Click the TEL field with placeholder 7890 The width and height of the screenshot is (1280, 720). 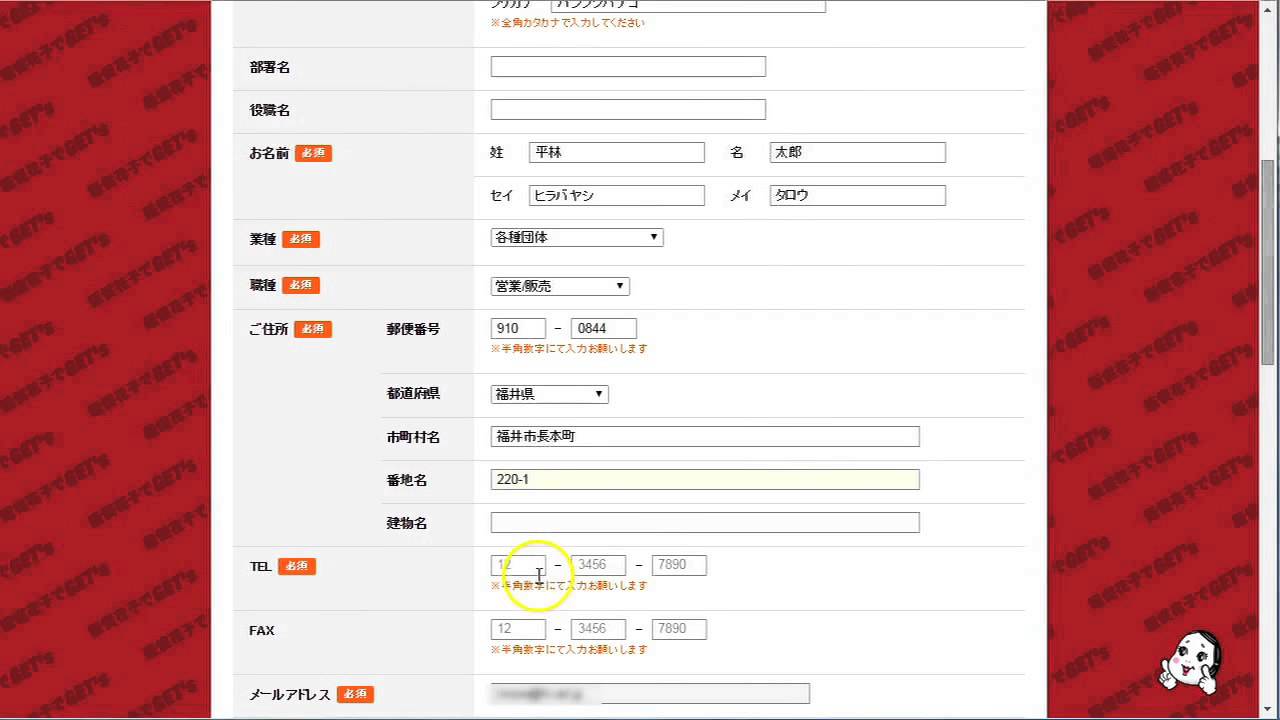point(679,565)
